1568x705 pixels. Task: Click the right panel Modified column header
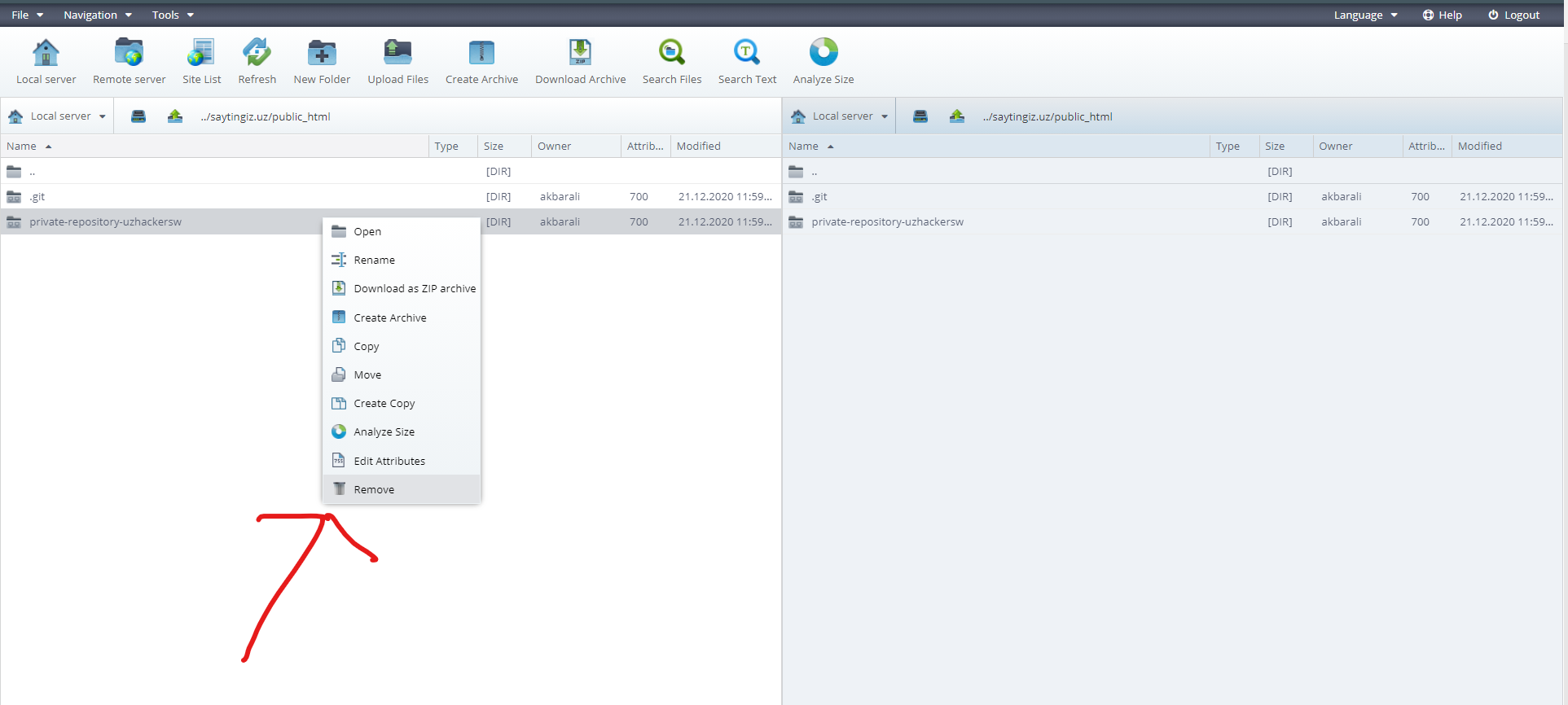coord(1507,146)
